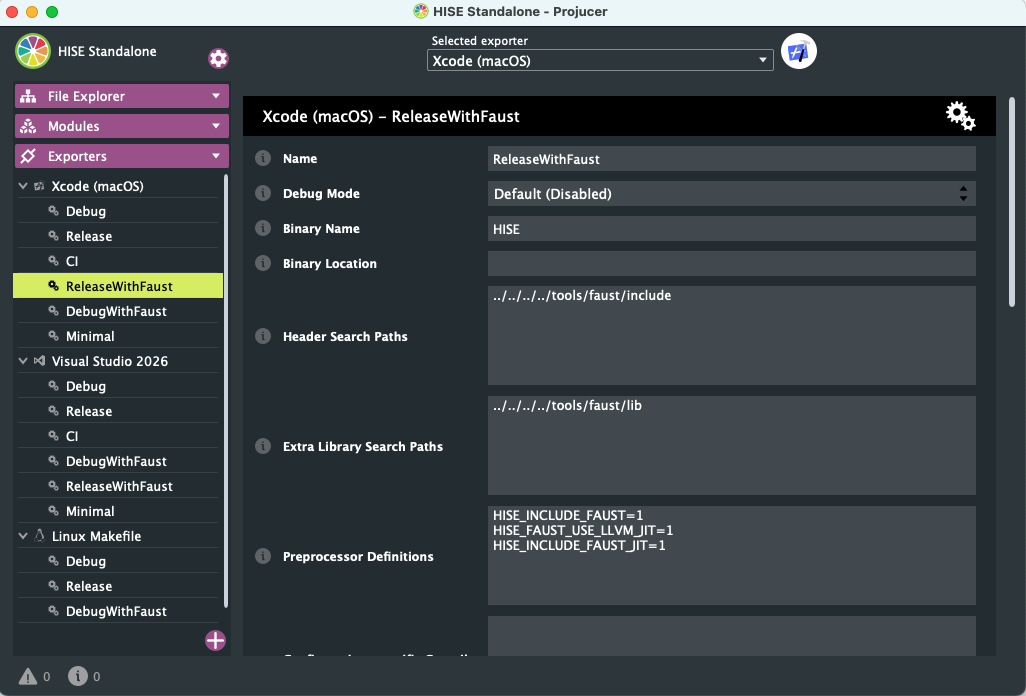Click the info icon for Preprocessor Definitions

click(x=263, y=556)
